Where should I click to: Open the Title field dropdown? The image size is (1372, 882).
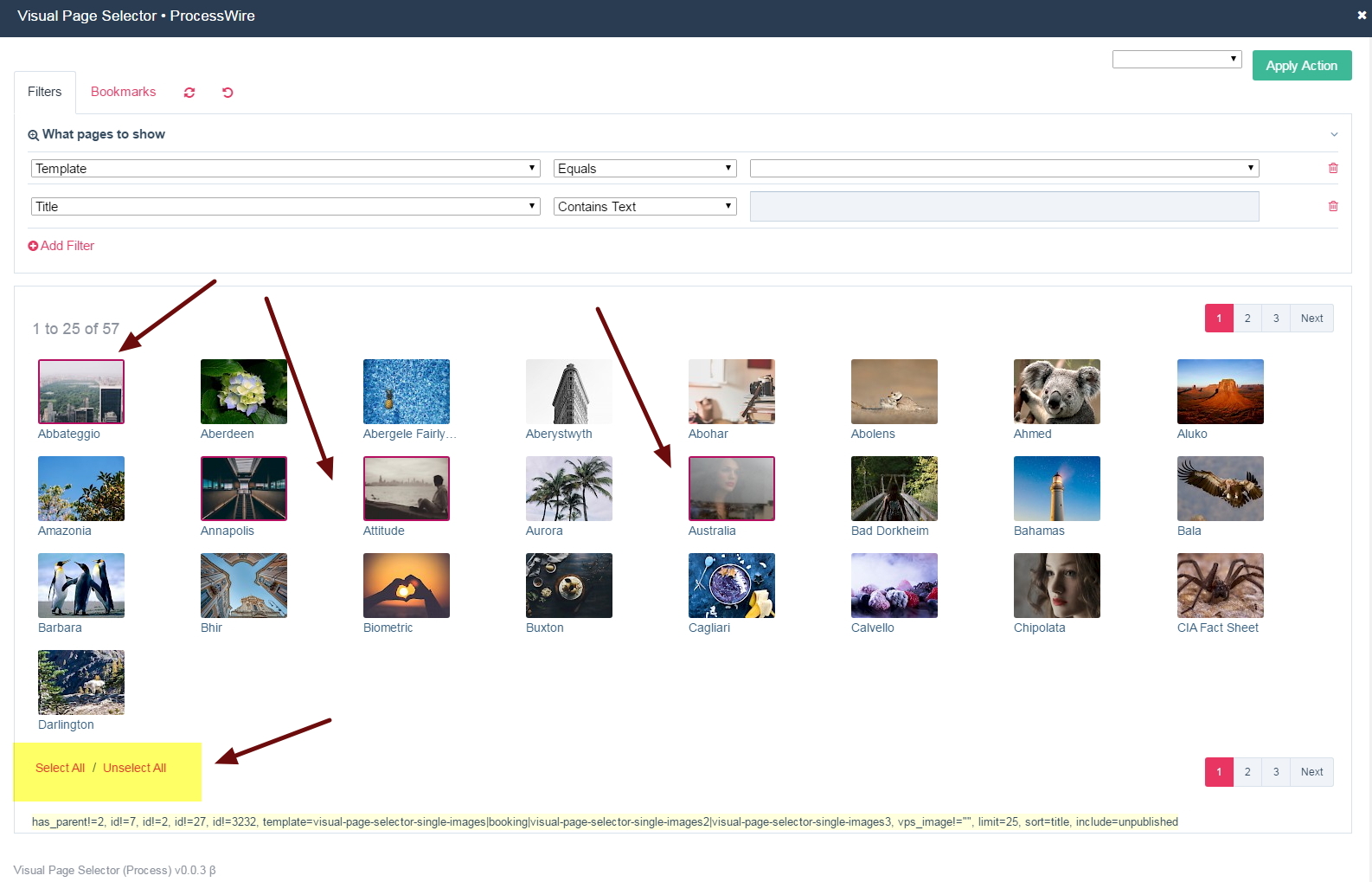tap(285, 207)
